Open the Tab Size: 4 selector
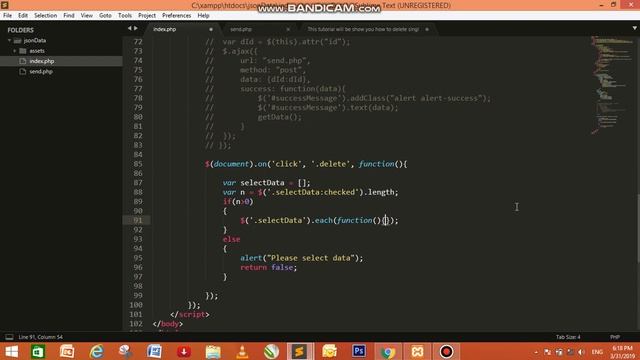640x360 pixels. [568, 337]
